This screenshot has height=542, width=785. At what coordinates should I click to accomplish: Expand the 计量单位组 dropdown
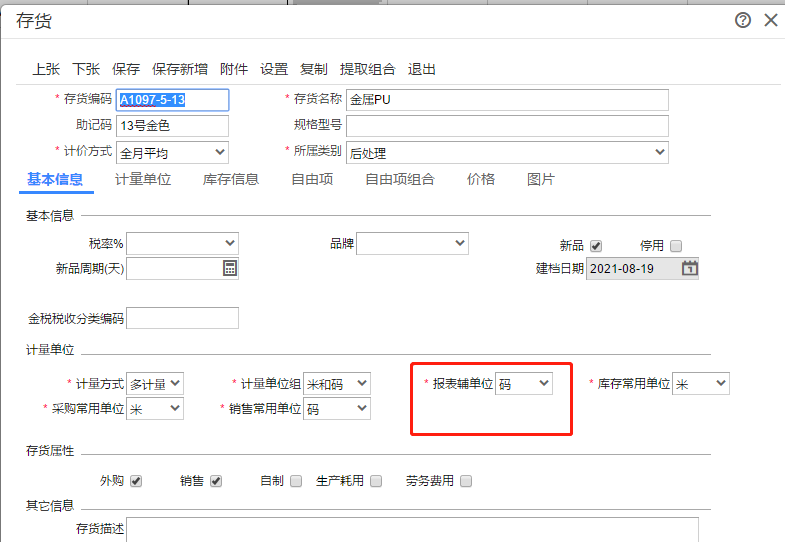pos(337,384)
